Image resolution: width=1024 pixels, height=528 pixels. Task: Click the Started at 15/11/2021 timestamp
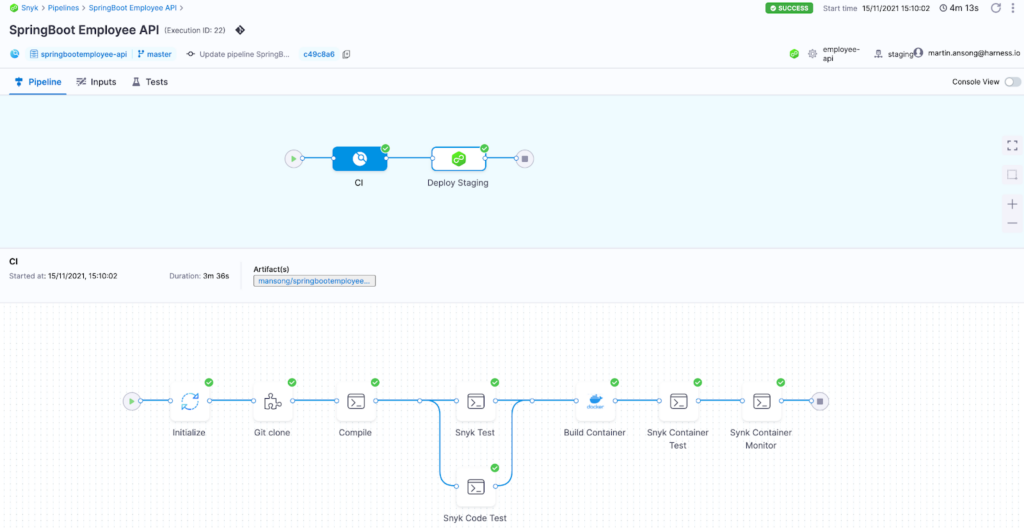tap(83, 276)
